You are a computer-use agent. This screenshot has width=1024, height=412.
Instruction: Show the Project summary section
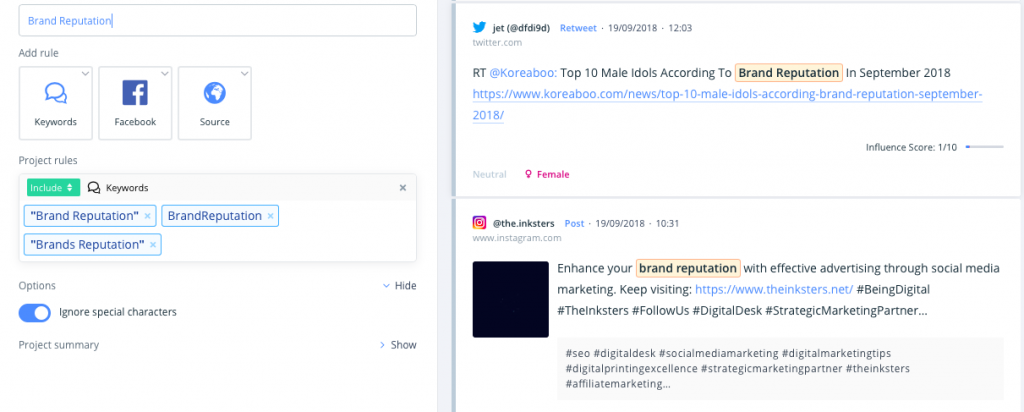point(397,345)
